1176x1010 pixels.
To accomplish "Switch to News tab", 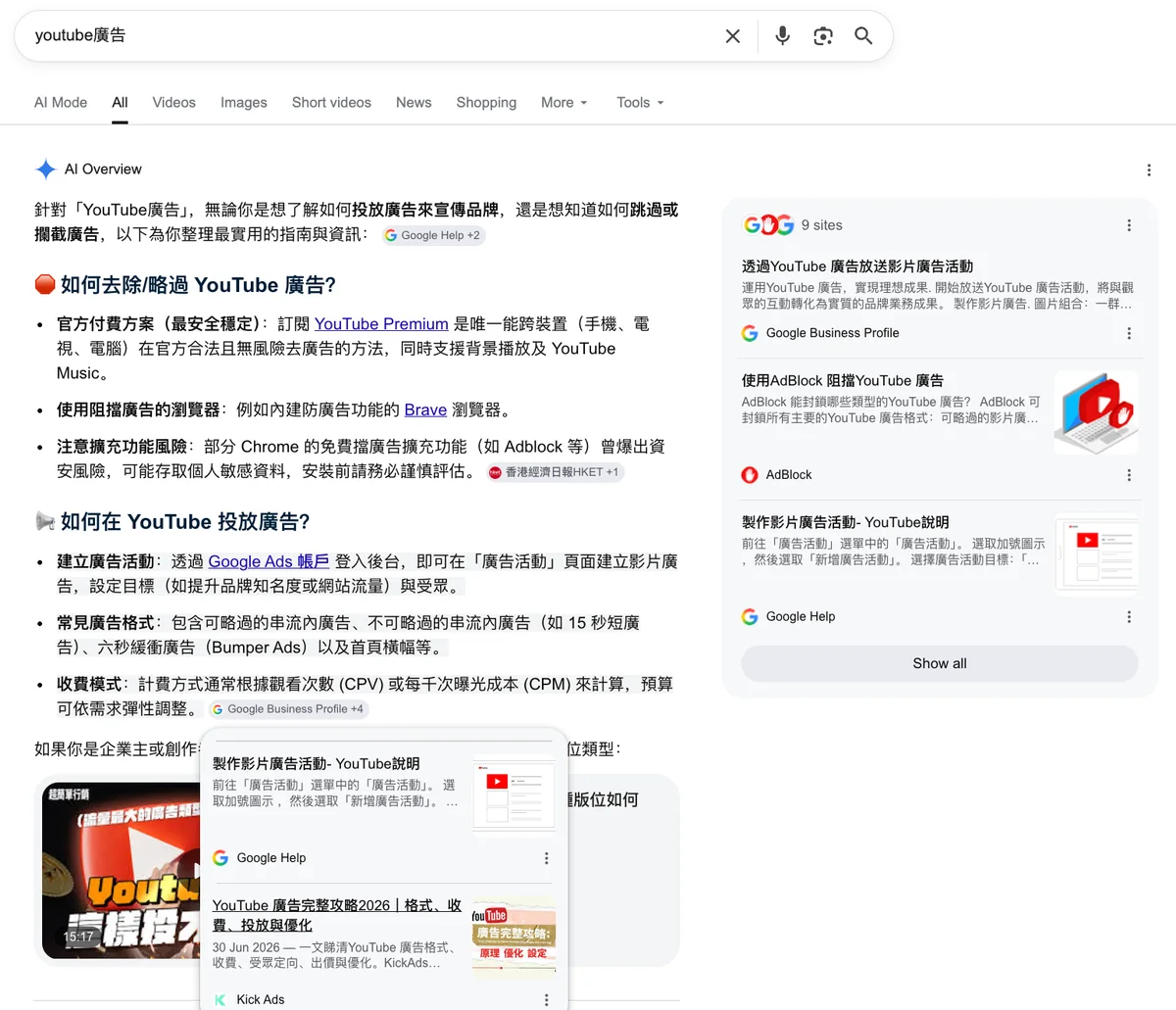I will pyautogui.click(x=414, y=103).
